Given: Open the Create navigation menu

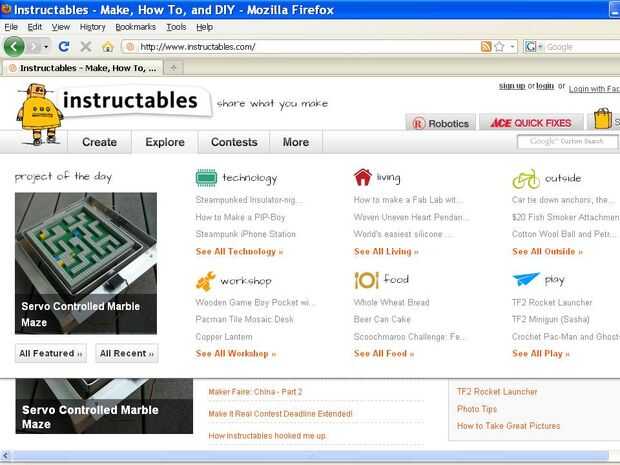Looking at the screenshot, I should (x=99, y=142).
